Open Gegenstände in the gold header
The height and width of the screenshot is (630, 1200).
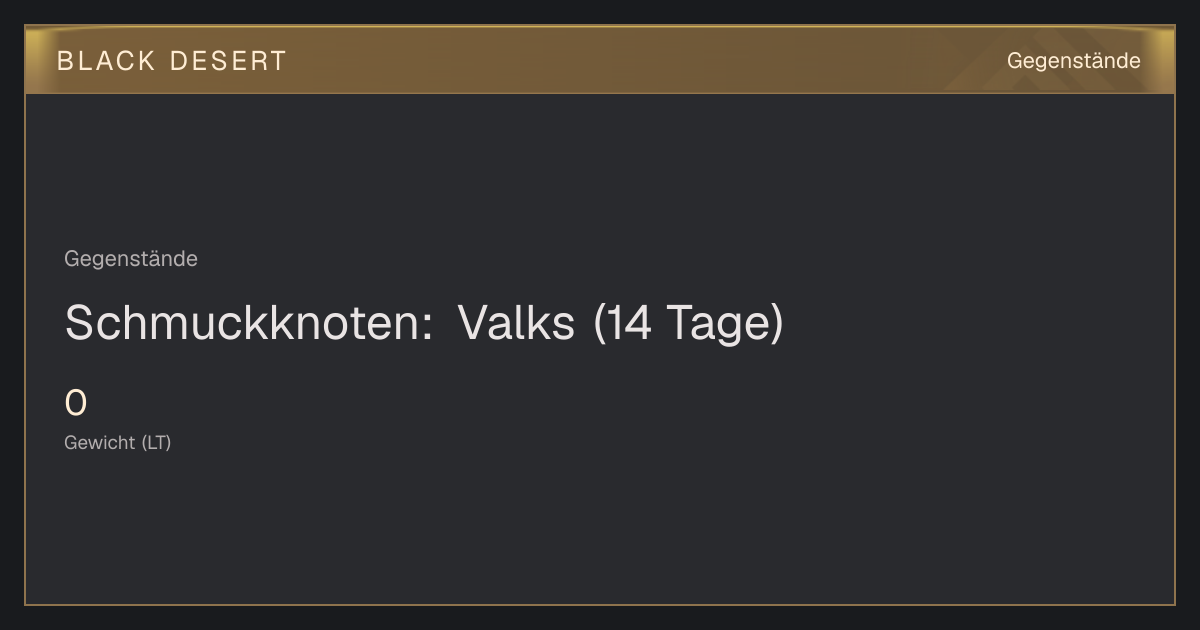point(1073,61)
